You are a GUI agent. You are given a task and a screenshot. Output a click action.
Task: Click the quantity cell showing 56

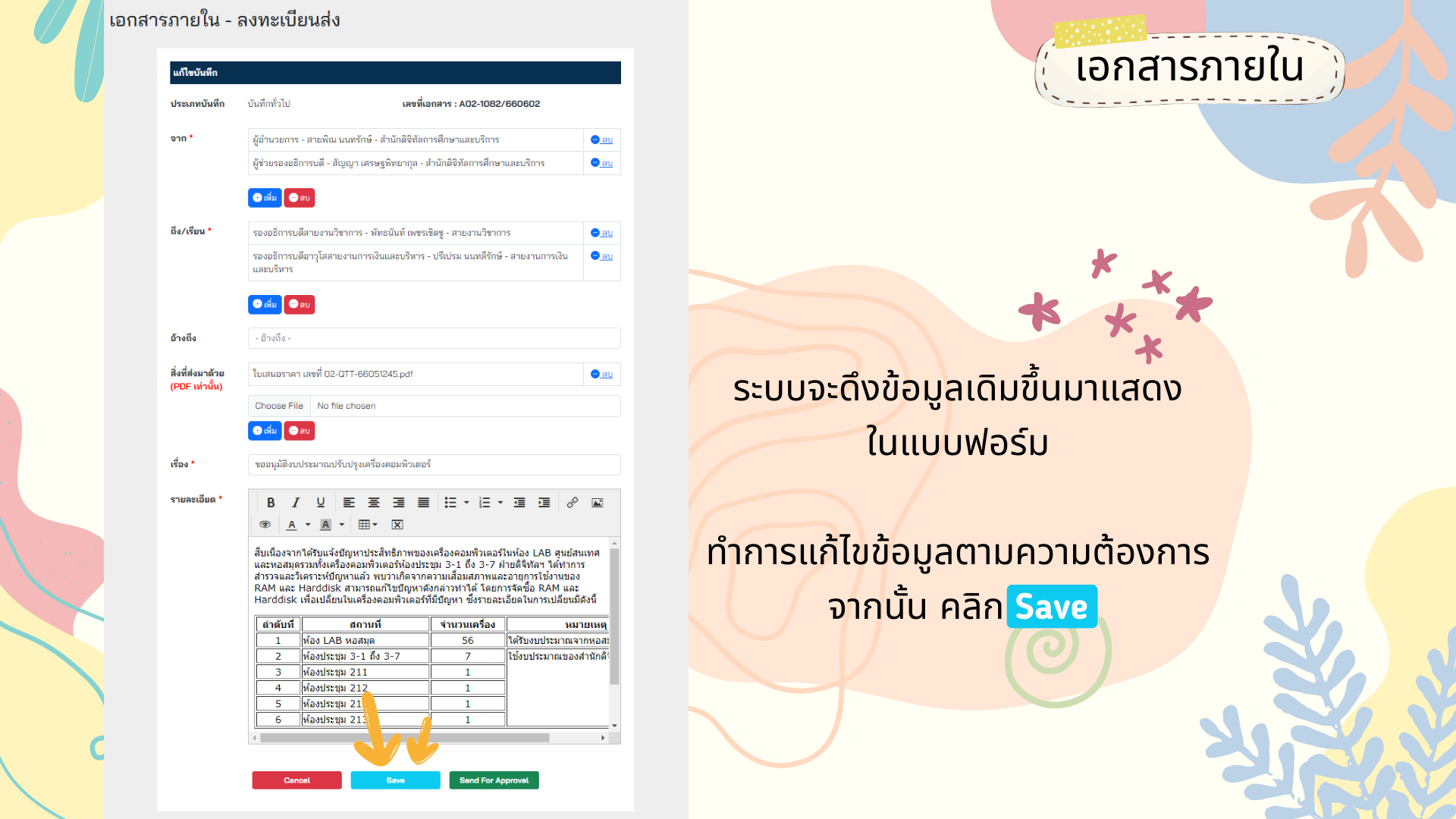(468, 641)
